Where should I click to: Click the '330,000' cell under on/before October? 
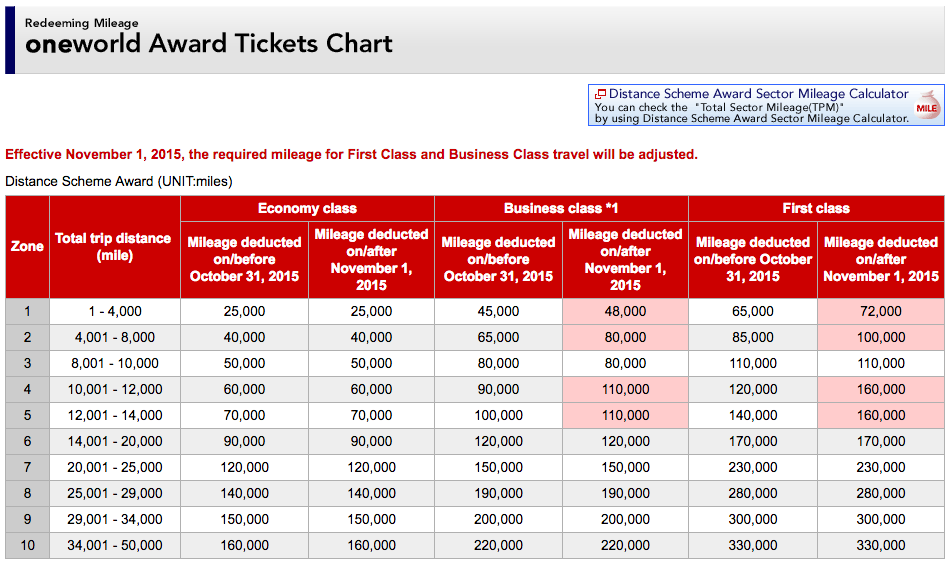coord(753,546)
